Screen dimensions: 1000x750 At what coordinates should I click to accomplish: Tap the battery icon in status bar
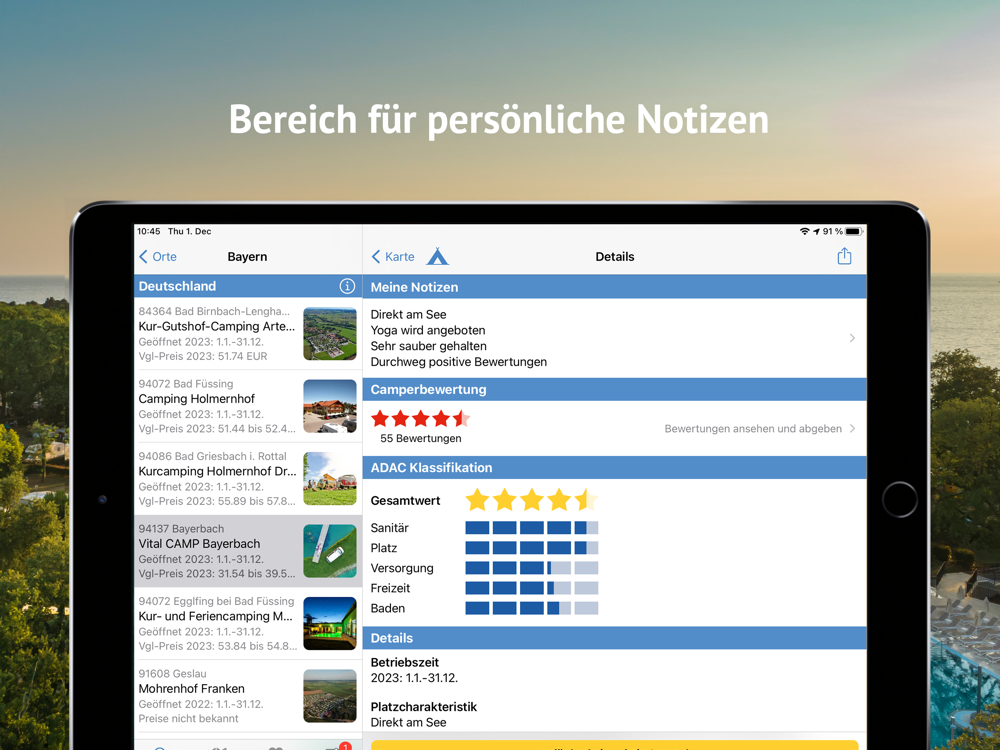pyautogui.click(x=854, y=232)
